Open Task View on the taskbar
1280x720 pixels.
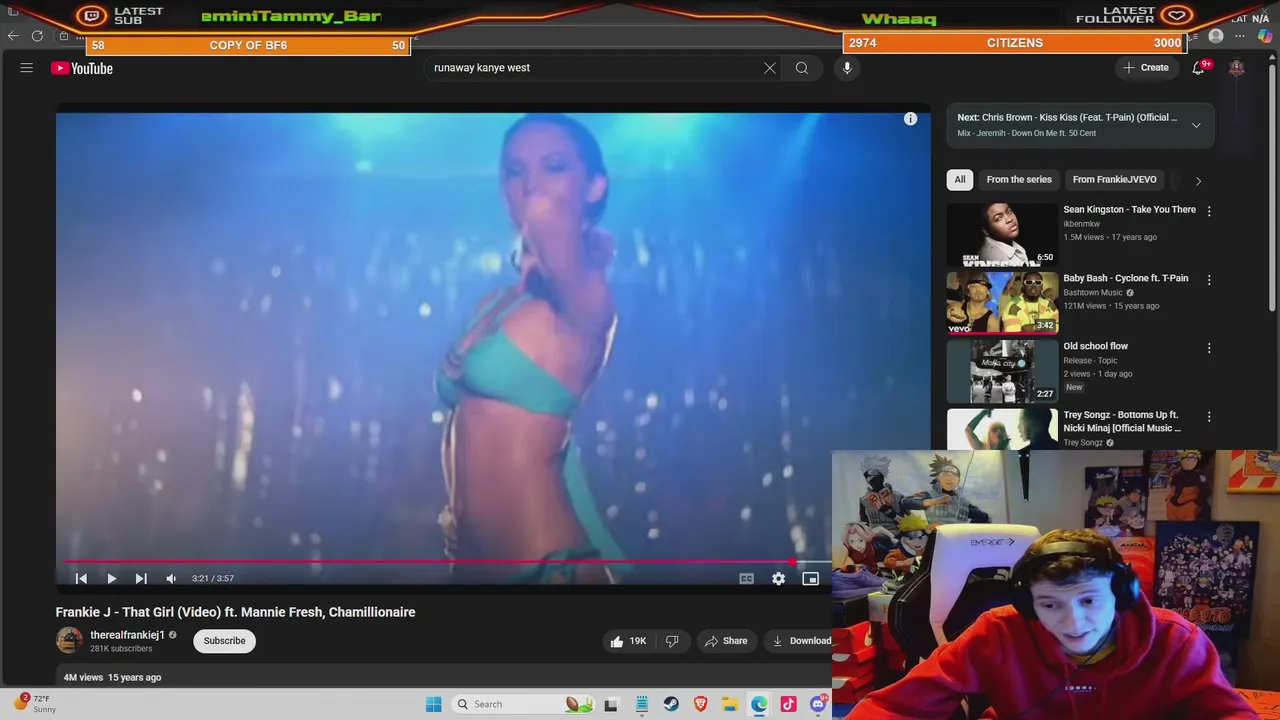click(x=611, y=704)
